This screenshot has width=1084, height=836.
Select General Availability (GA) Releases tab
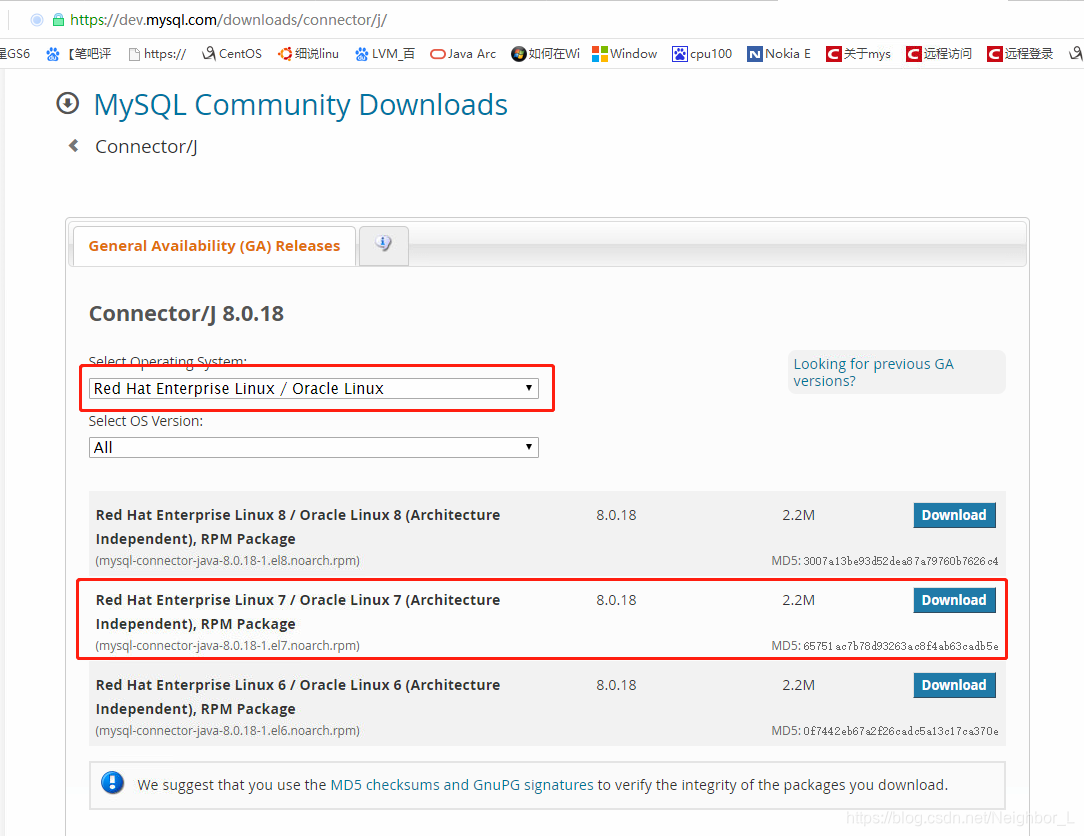[x=214, y=246]
